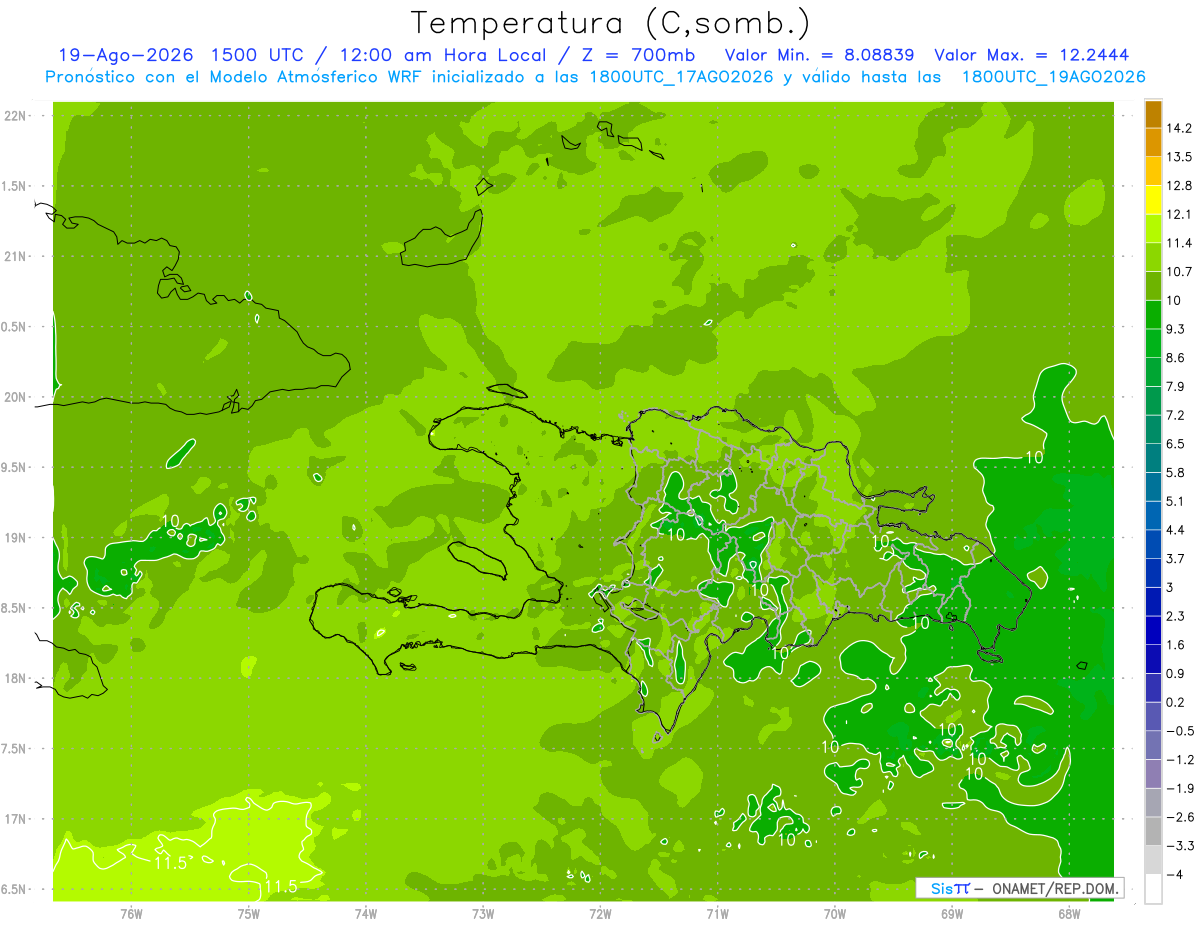Click the '71W' longitude label
Screen dimensions: 1200x927
717,913
